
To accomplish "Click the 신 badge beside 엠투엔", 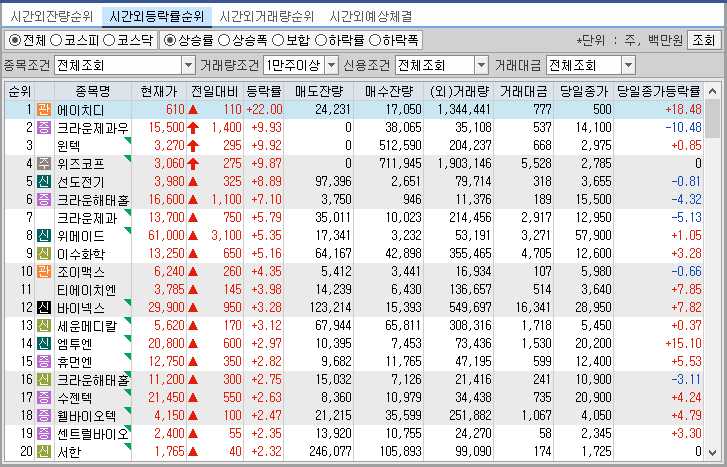I will [44, 344].
